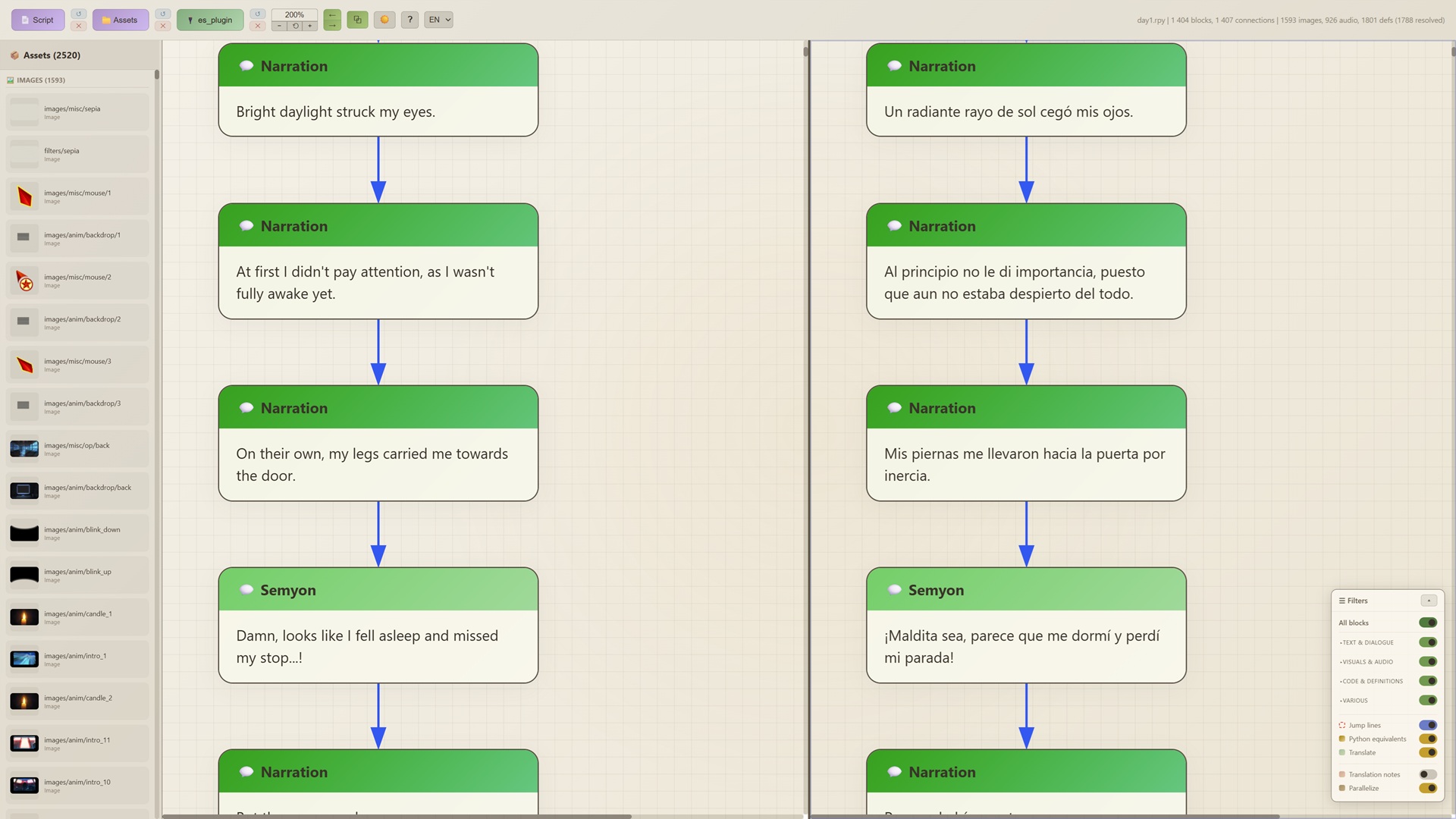
Task: Reload the Script file with the refresh icon
Action: pyautogui.click(x=78, y=14)
